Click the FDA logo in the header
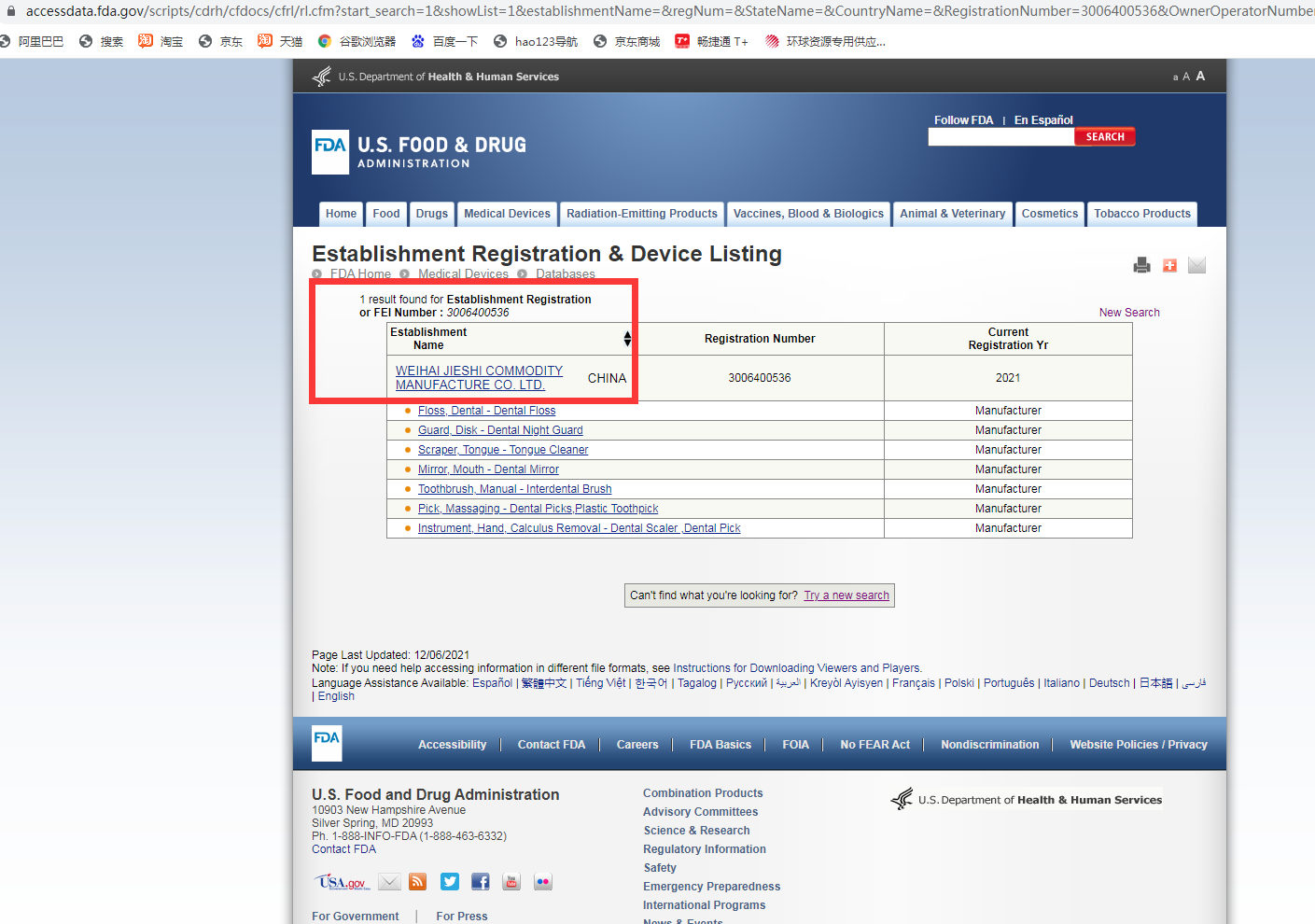This screenshot has width=1315, height=924. click(330, 152)
